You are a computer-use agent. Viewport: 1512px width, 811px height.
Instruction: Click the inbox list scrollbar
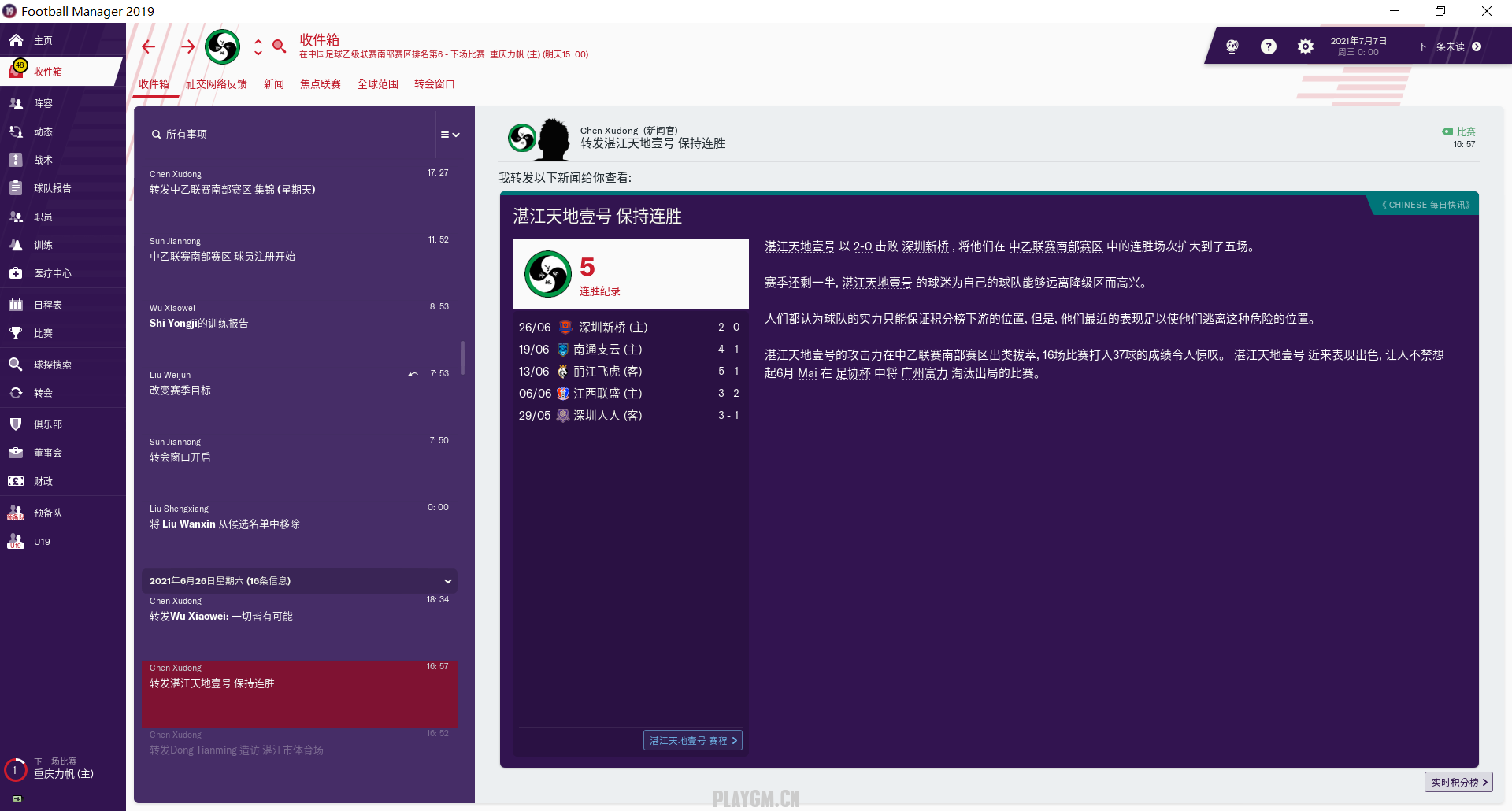point(463,358)
